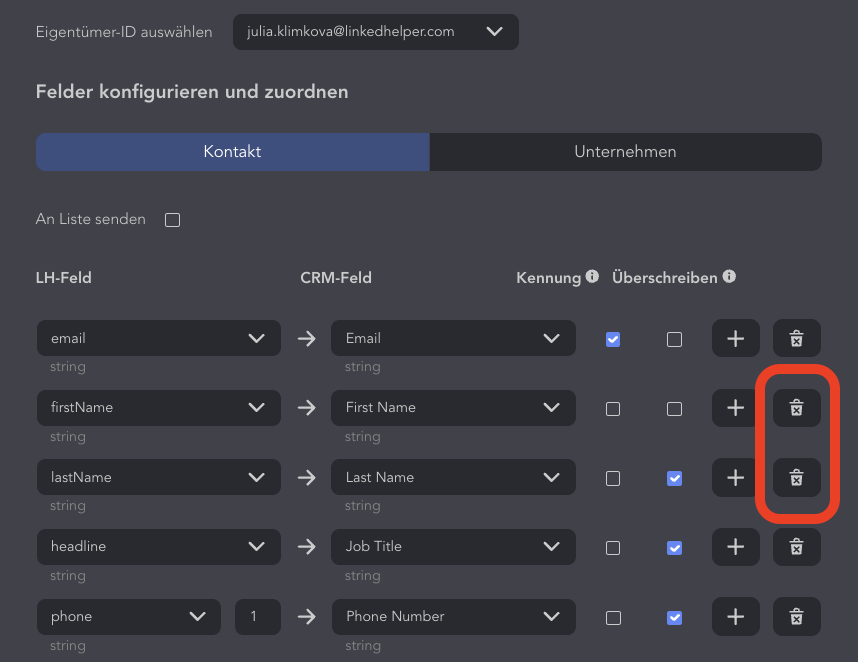Check Kennung for the lastName row
Viewport: 858px width, 662px height.
point(613,479)
